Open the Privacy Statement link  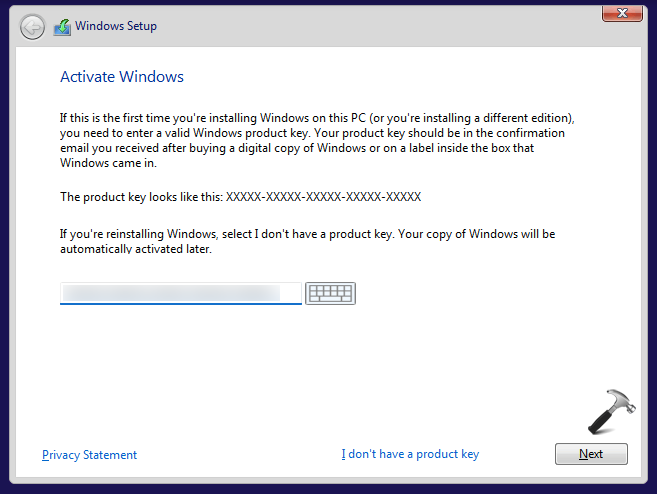(x=90, y=455)
